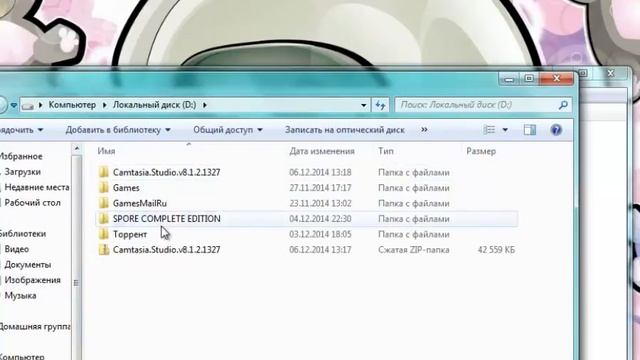Show more toolbar commands chevron
The image size is (640, 360).
[x=424, y=129]
